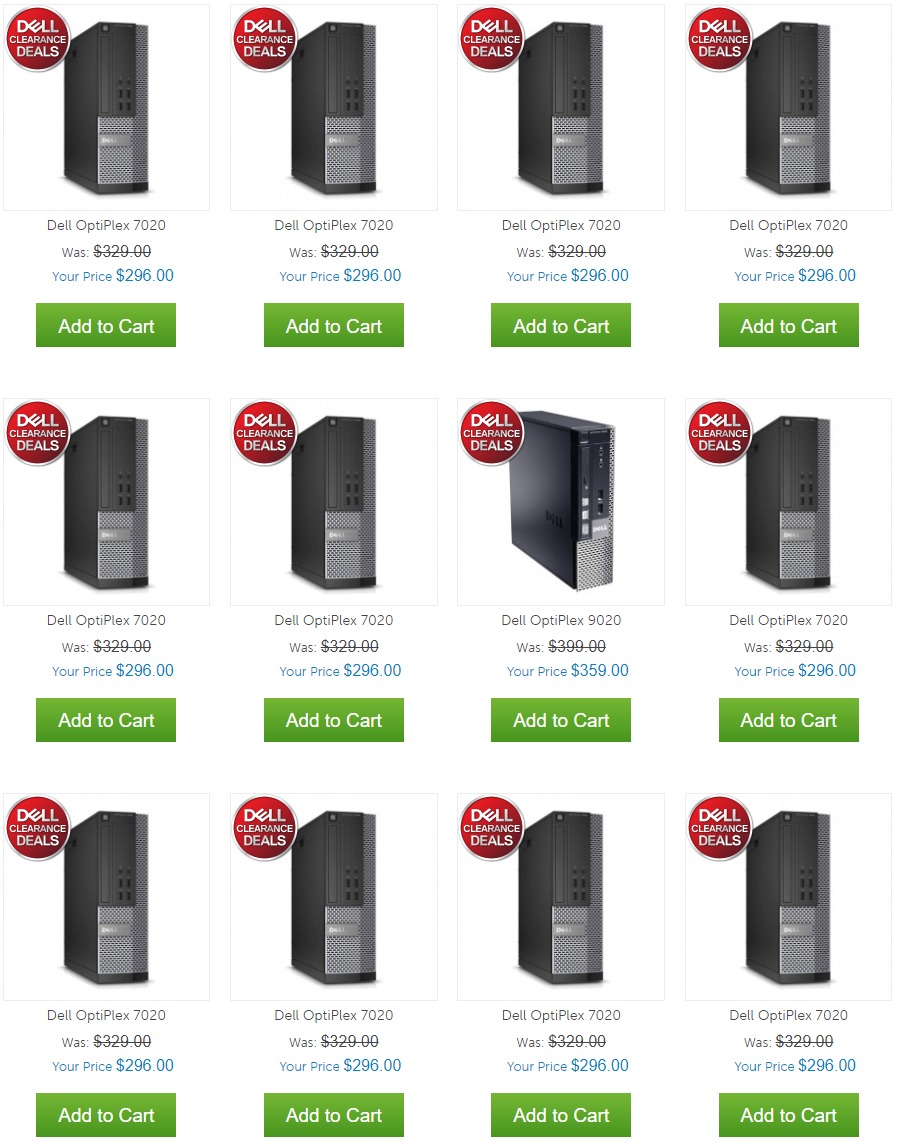This screenshot has height=1146, width=897.
Task: Open second bottom-row OptiPlex 7020 product image
Action: coord(333,897)
